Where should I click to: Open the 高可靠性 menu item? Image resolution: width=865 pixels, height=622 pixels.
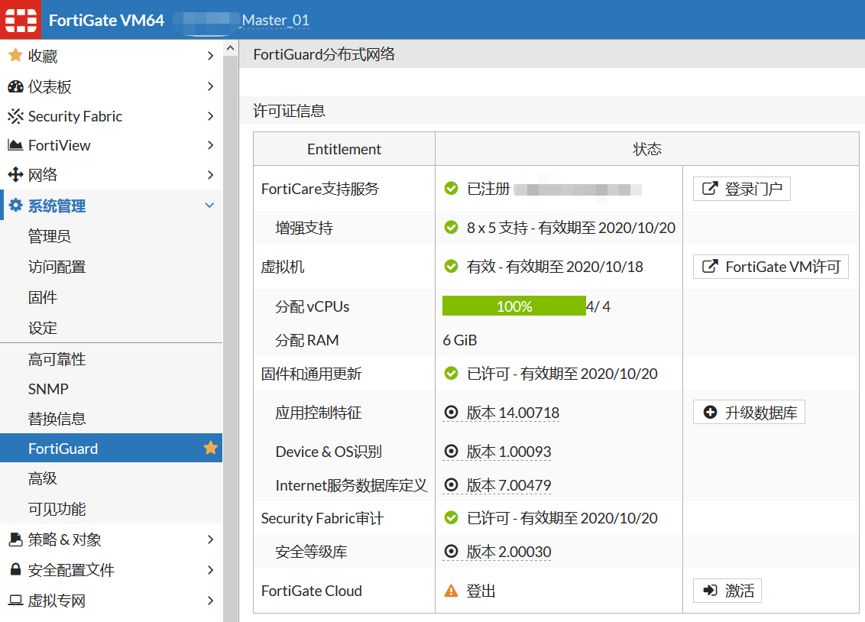point(57,359)
